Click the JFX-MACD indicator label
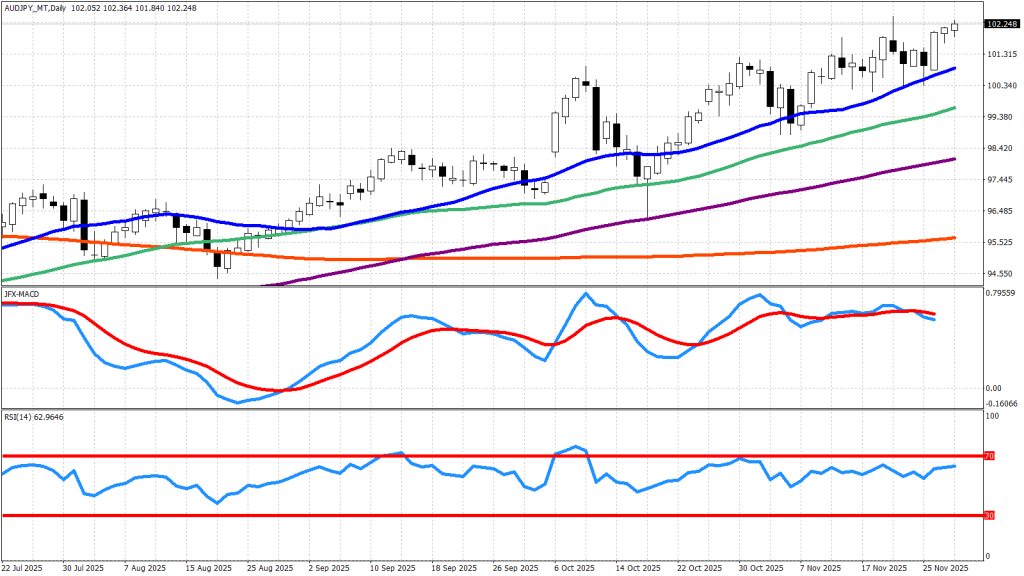1024x576 pixels. 21,294
